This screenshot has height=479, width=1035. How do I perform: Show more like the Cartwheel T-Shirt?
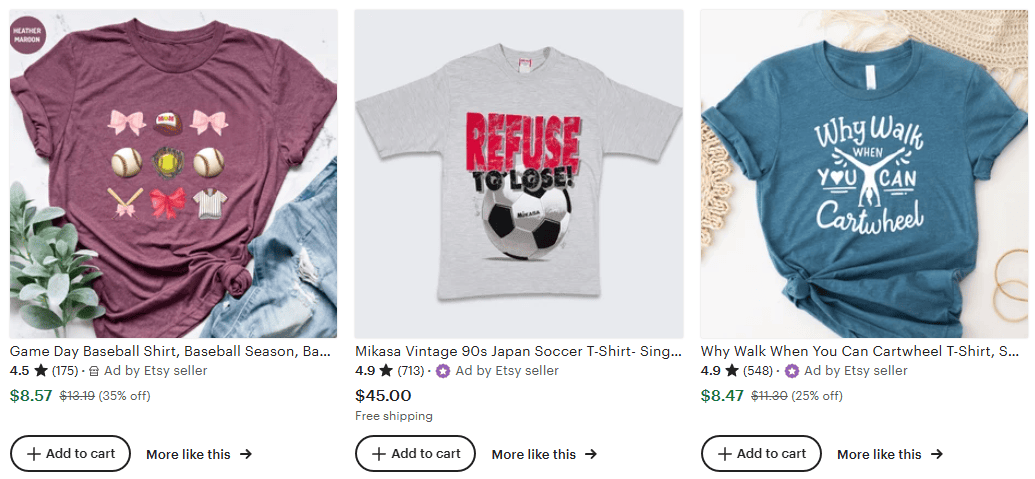pyautogui.click(x=889, y=454)
